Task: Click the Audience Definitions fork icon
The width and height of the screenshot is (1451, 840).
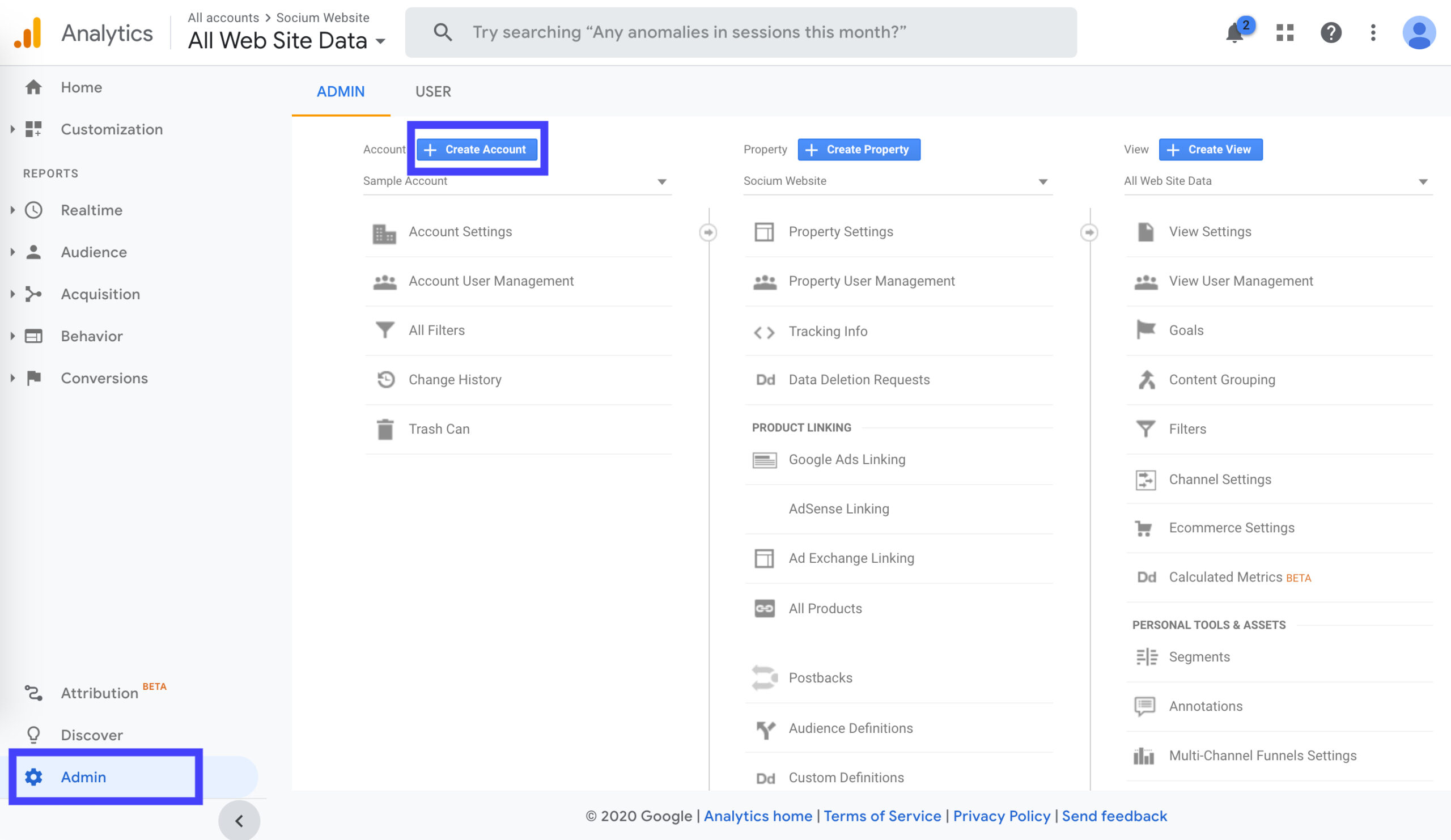Action: (x=765, y=729)
